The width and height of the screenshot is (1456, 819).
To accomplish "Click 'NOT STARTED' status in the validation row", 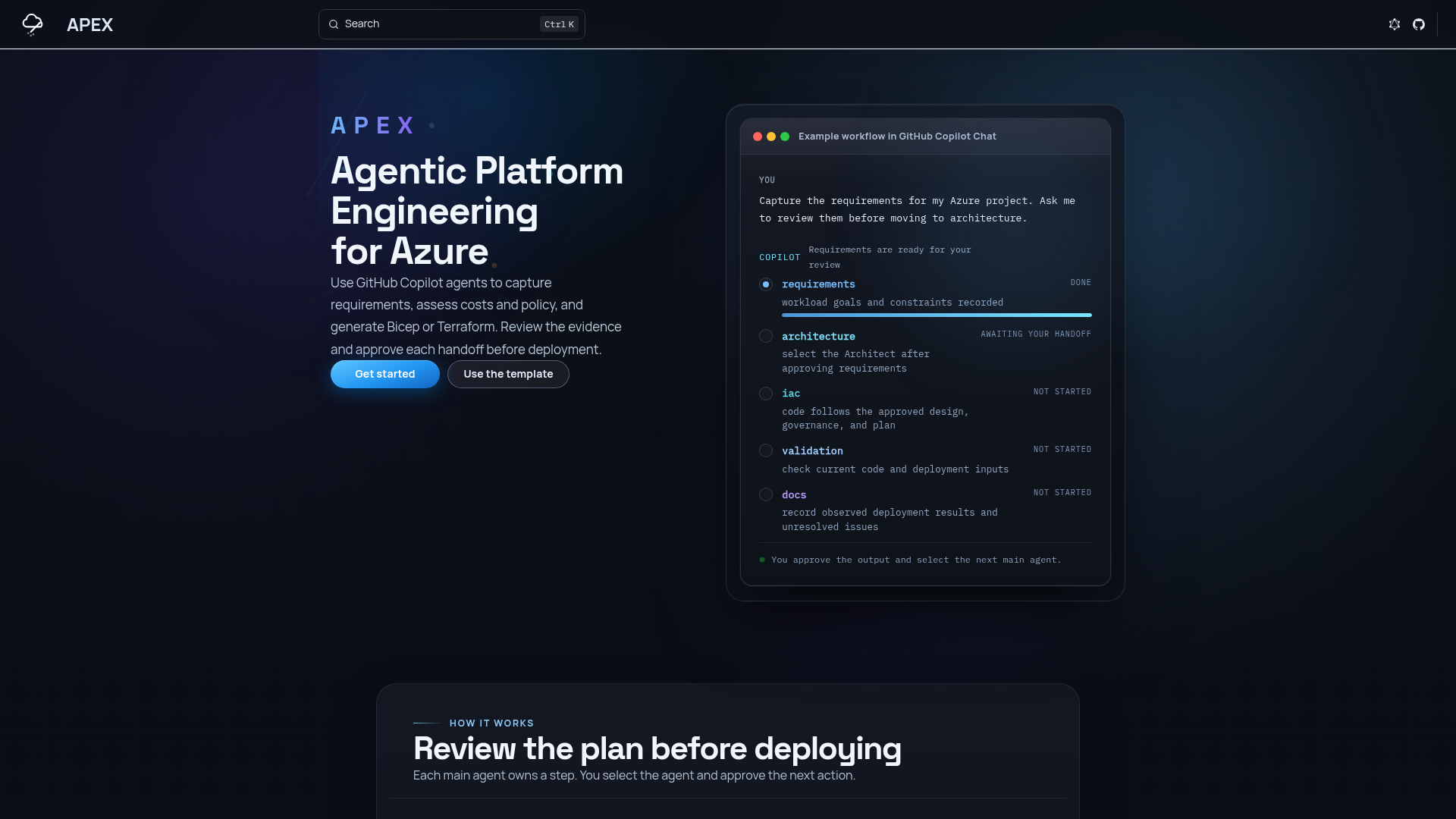I will pyautogui.click(x=1062, y=449).
